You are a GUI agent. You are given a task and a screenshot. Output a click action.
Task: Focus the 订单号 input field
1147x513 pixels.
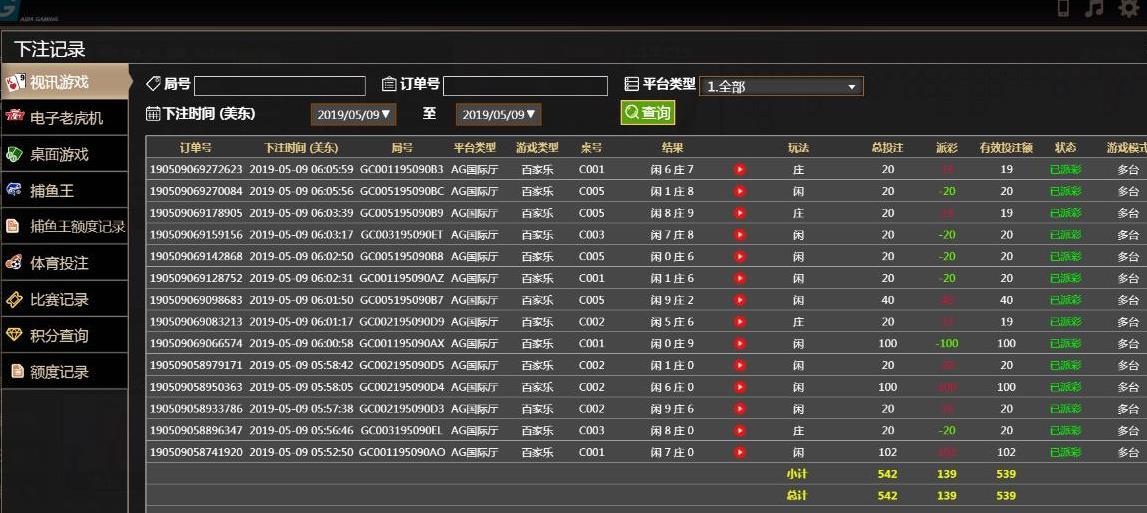[x=525, y=86]
